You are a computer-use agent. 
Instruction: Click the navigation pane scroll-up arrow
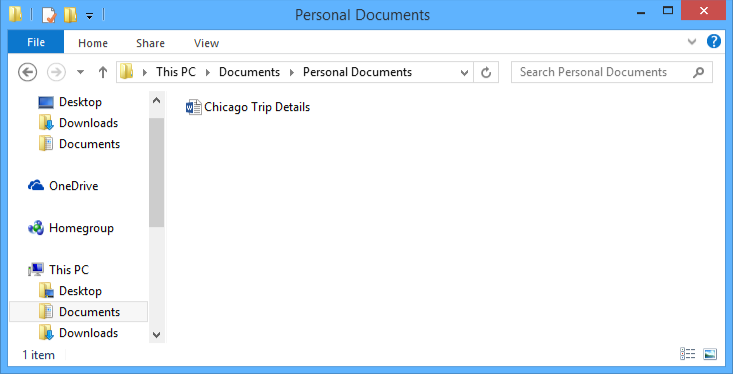157,100
